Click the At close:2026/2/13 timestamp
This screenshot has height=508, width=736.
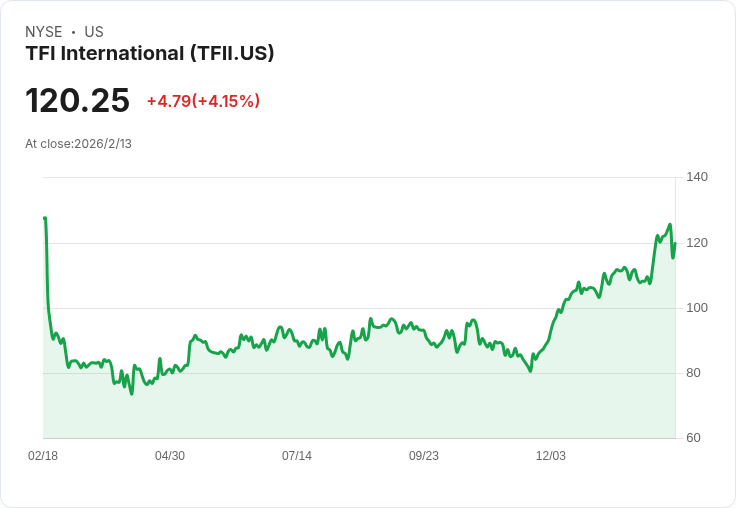78,143
